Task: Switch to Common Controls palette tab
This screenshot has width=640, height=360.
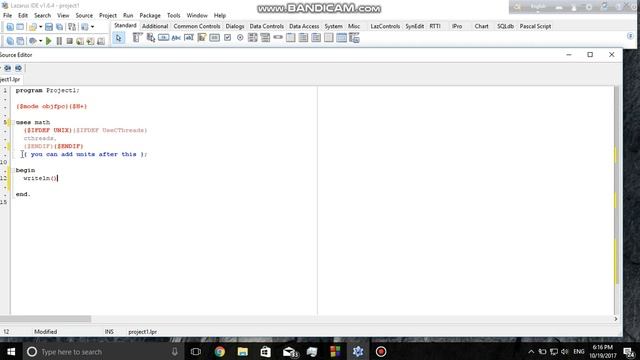Action: click(197, 26)
